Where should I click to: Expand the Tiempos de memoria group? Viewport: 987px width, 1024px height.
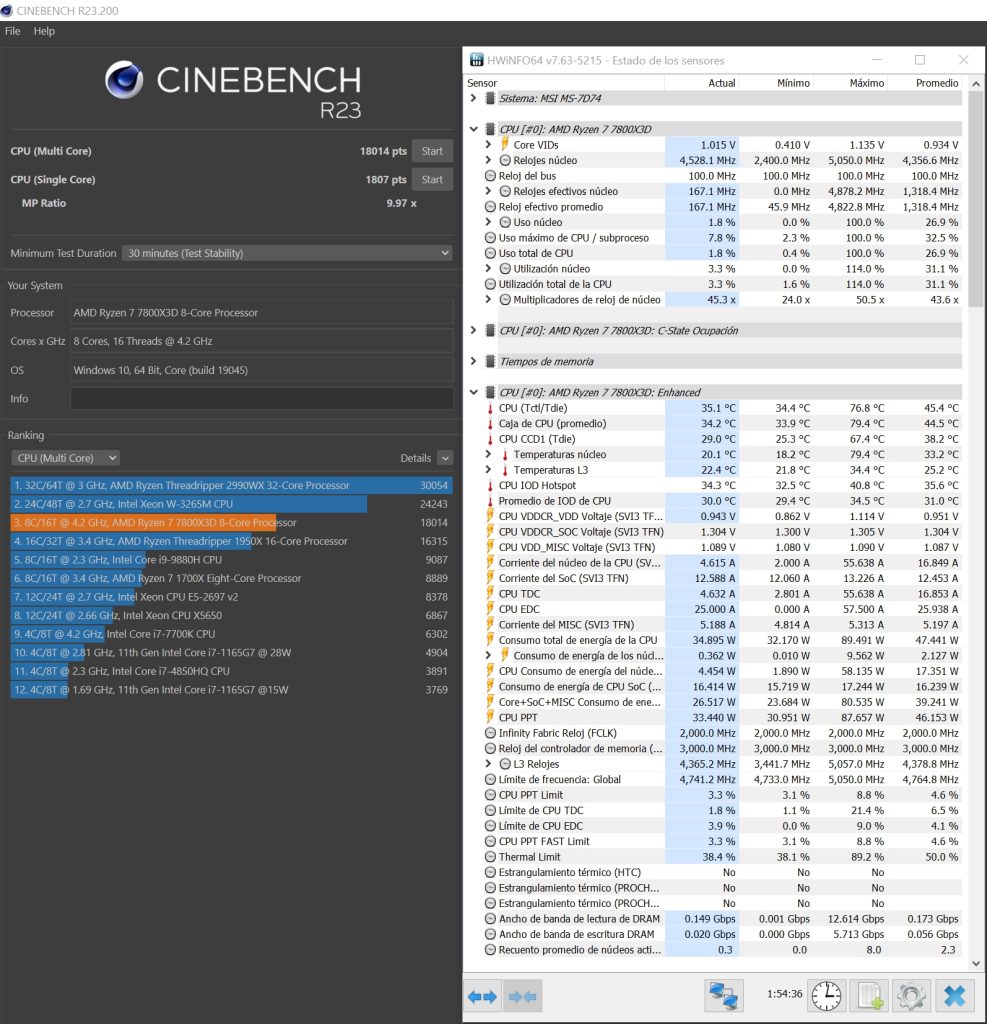pos(474,361)
